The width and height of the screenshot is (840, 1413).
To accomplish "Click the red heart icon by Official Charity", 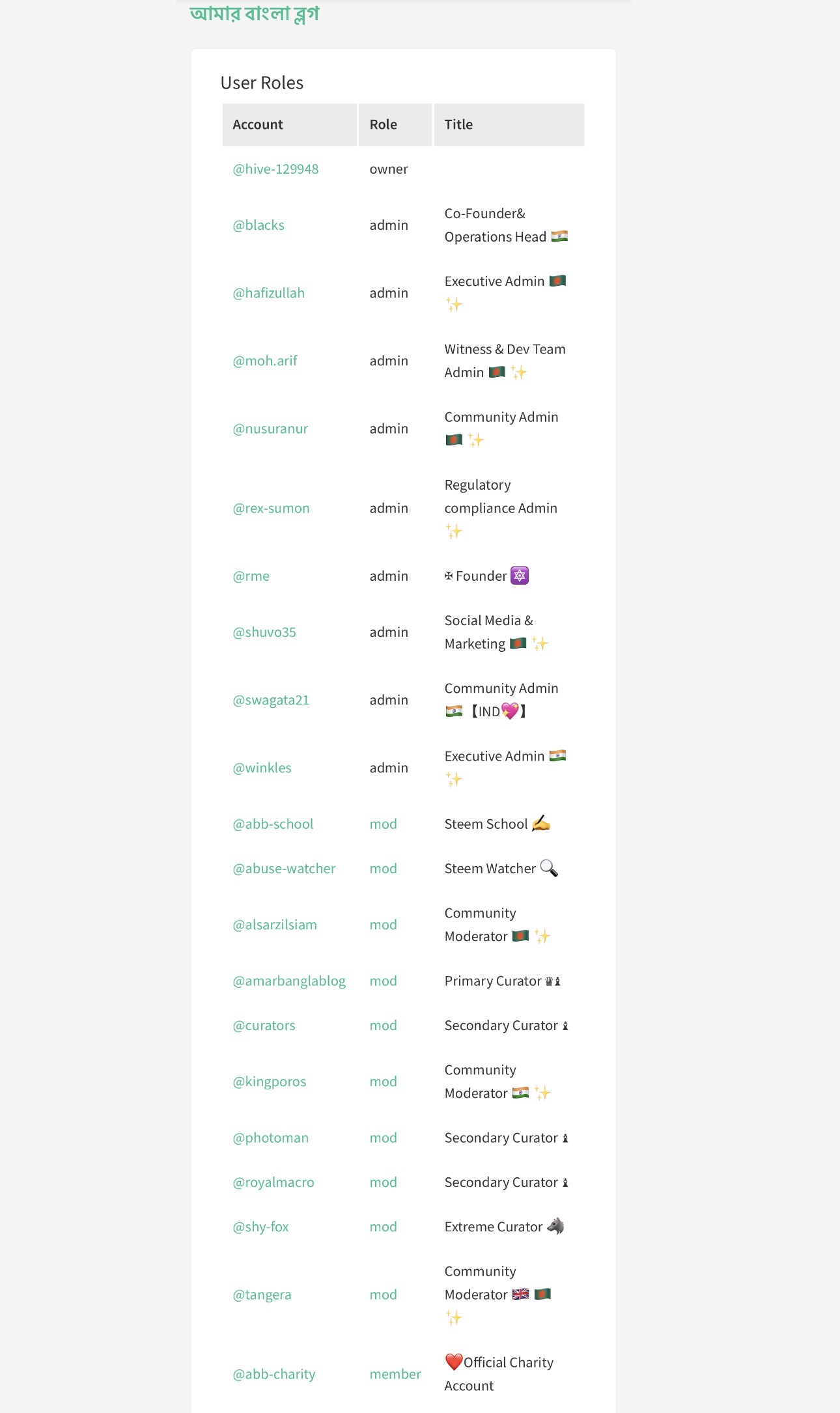I will 454,1362.
